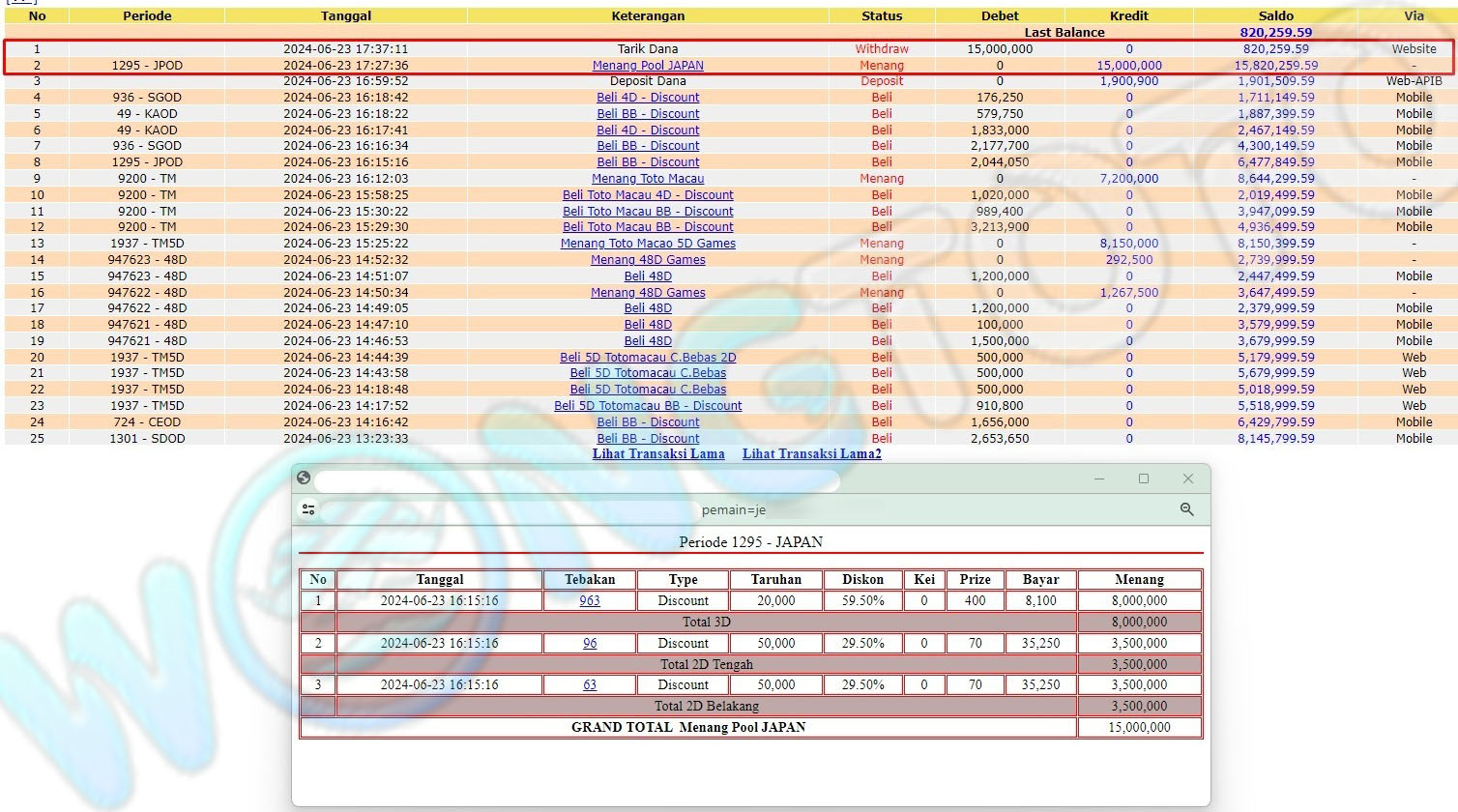Image resolution: width=1458 pixels, height=812 pixels.
Task: Click tebakan number 963 link
Action: (x=590, y=601)
